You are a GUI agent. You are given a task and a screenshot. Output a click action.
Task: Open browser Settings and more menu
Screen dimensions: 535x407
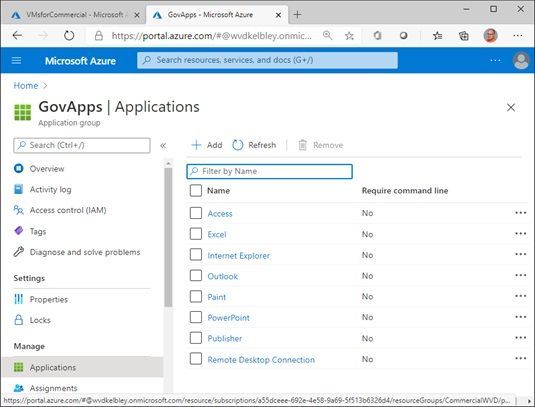point(518,35)
